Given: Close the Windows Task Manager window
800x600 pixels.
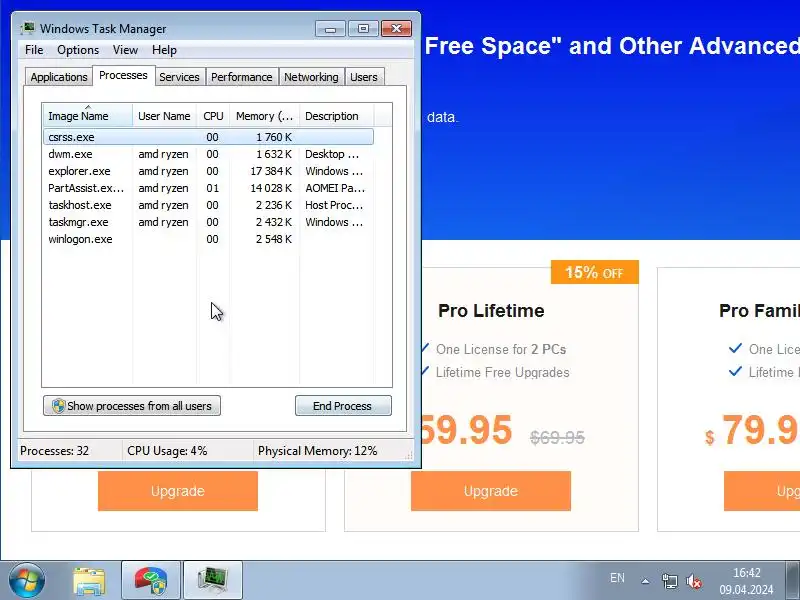Looking at the screenshot, I should (x=396, y=29).
